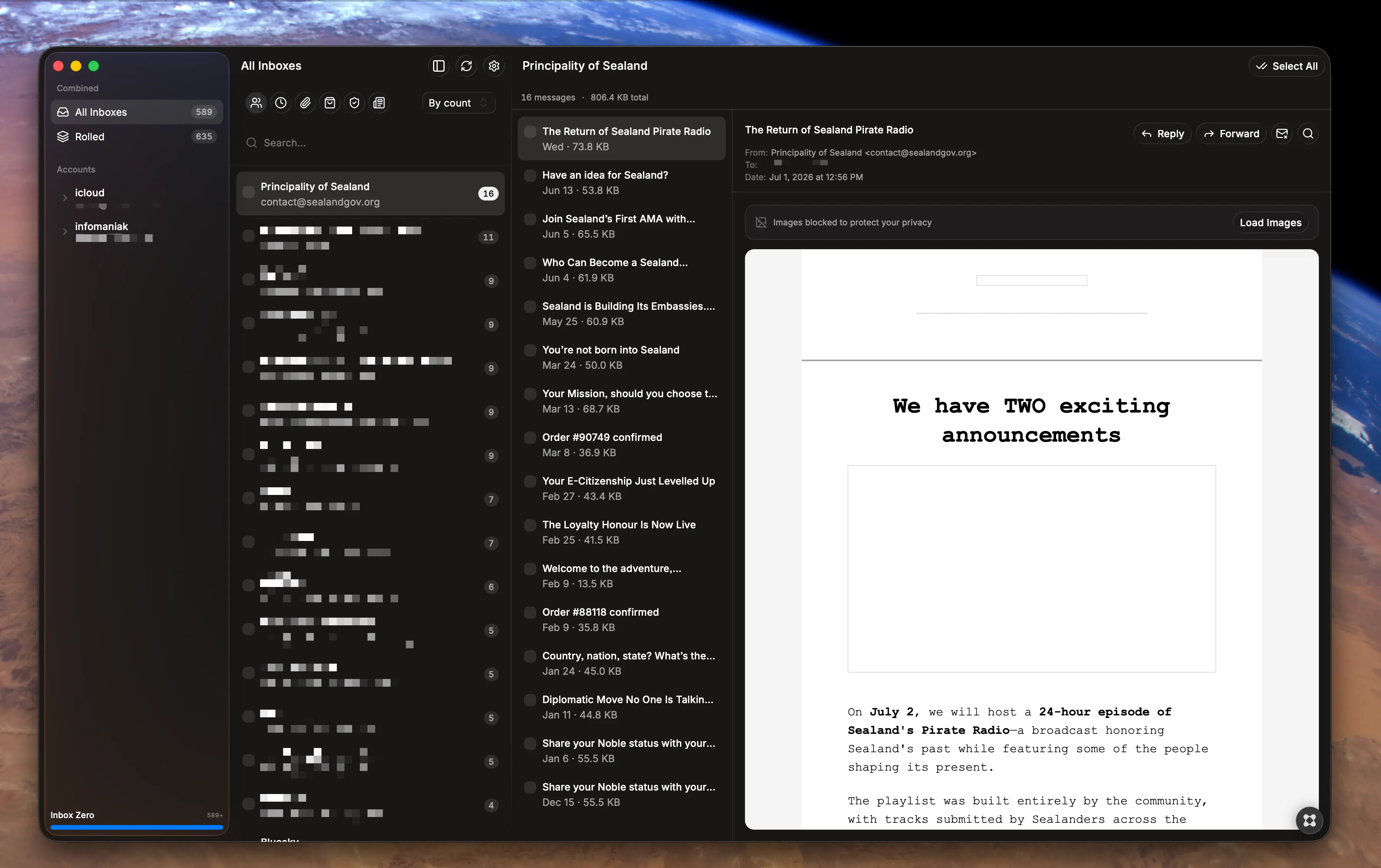
Task: Select All Inboxes in sidebar
Action: pyautogui.click(x=137, y=112)
